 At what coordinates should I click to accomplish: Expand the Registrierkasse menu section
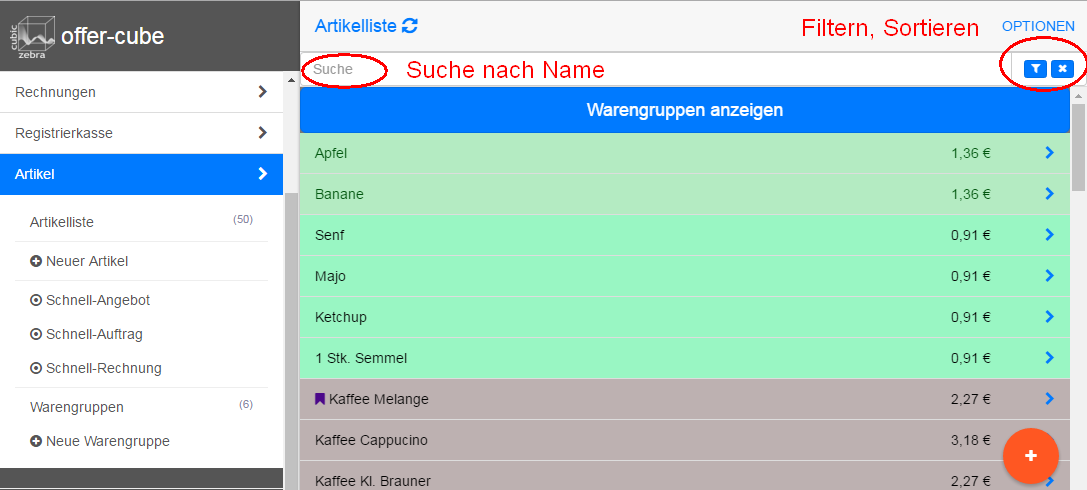click(x=262, y=132)
